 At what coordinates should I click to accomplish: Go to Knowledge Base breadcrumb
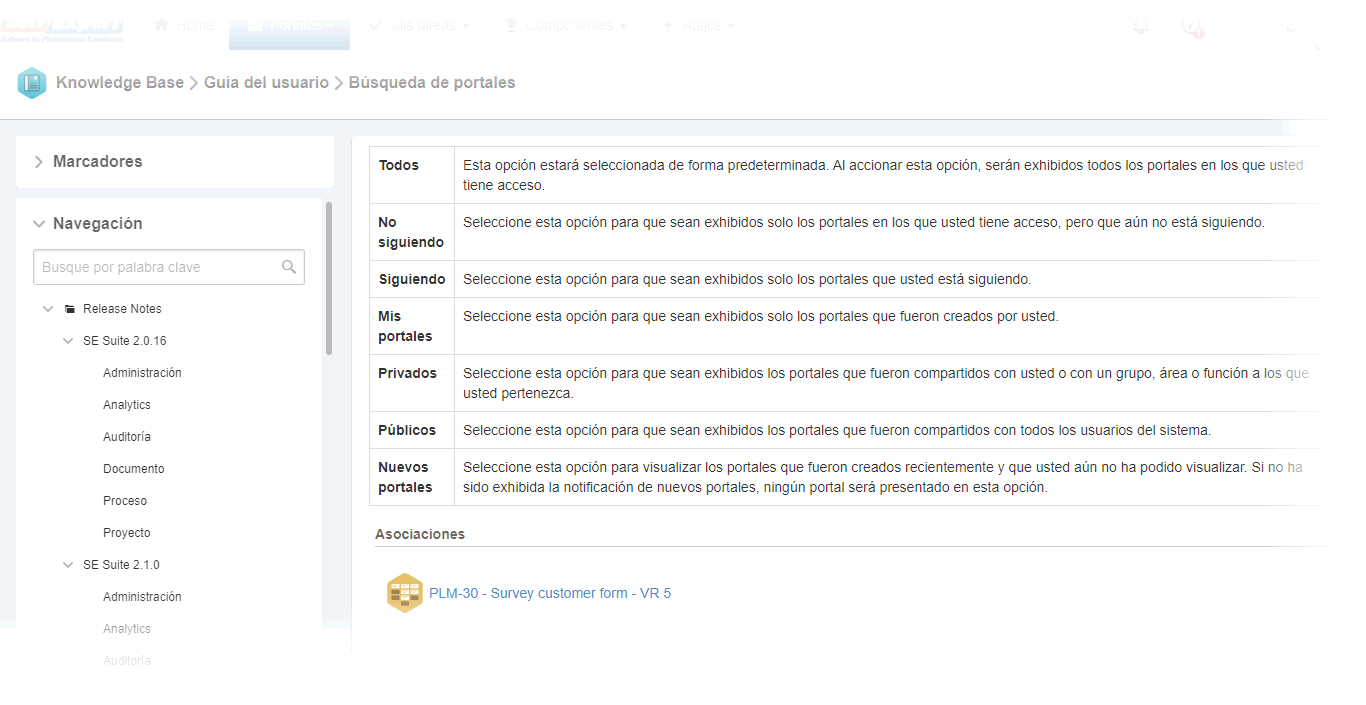coord(120,83)
